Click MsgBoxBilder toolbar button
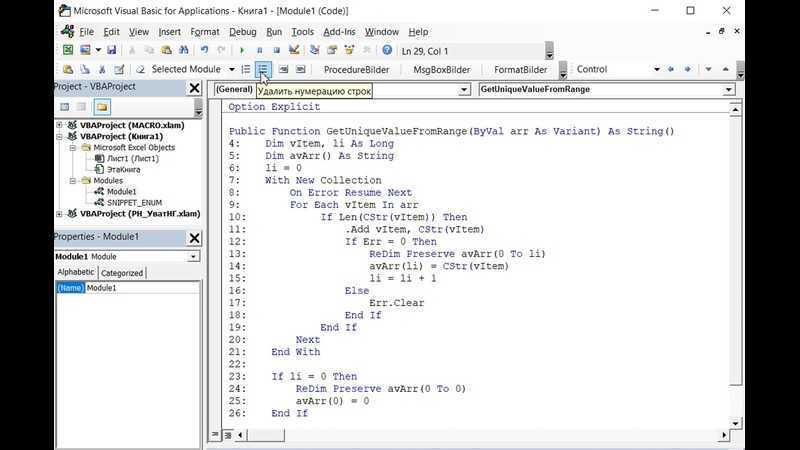This screenshot has width=800, height=450. pyautogui.click(x=441, y=69)
